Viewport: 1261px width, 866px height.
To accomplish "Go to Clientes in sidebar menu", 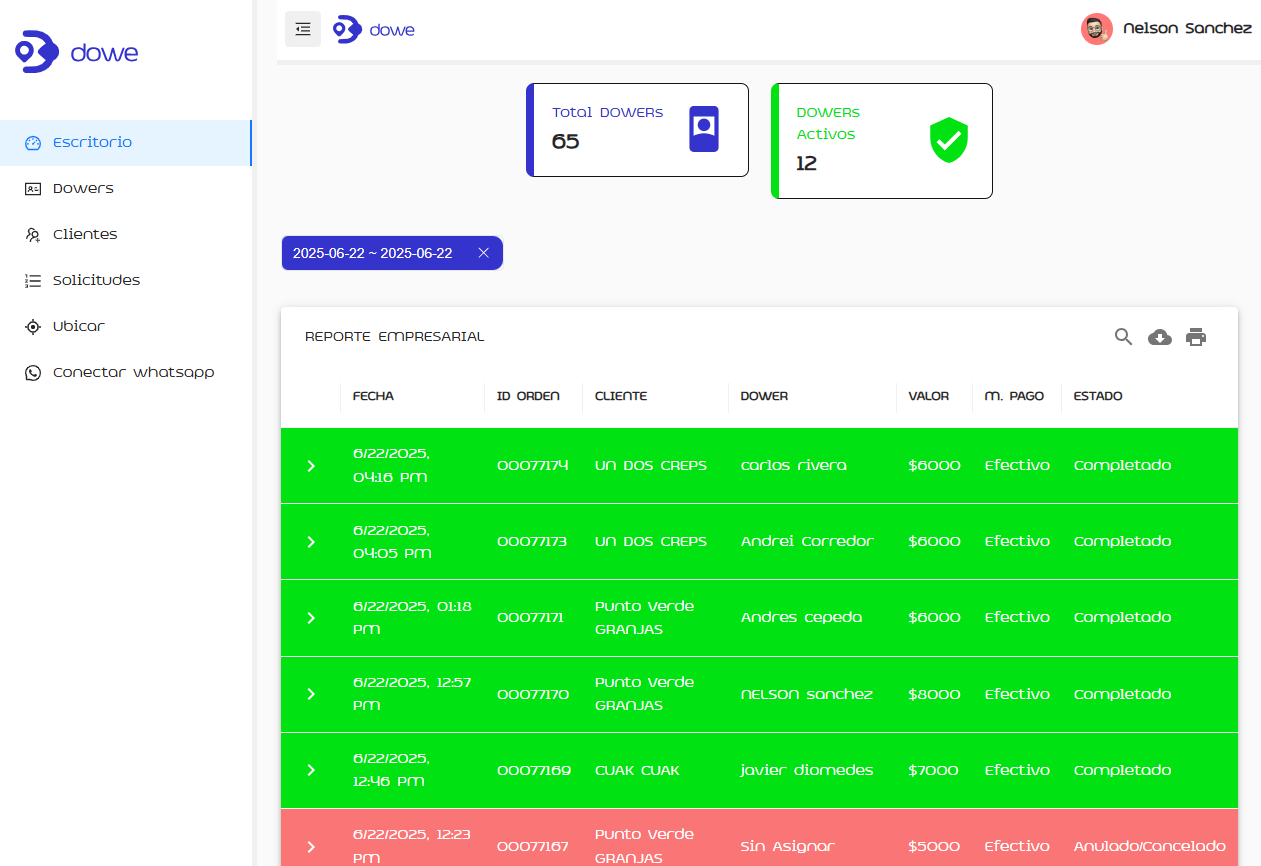I will point(85,234).
